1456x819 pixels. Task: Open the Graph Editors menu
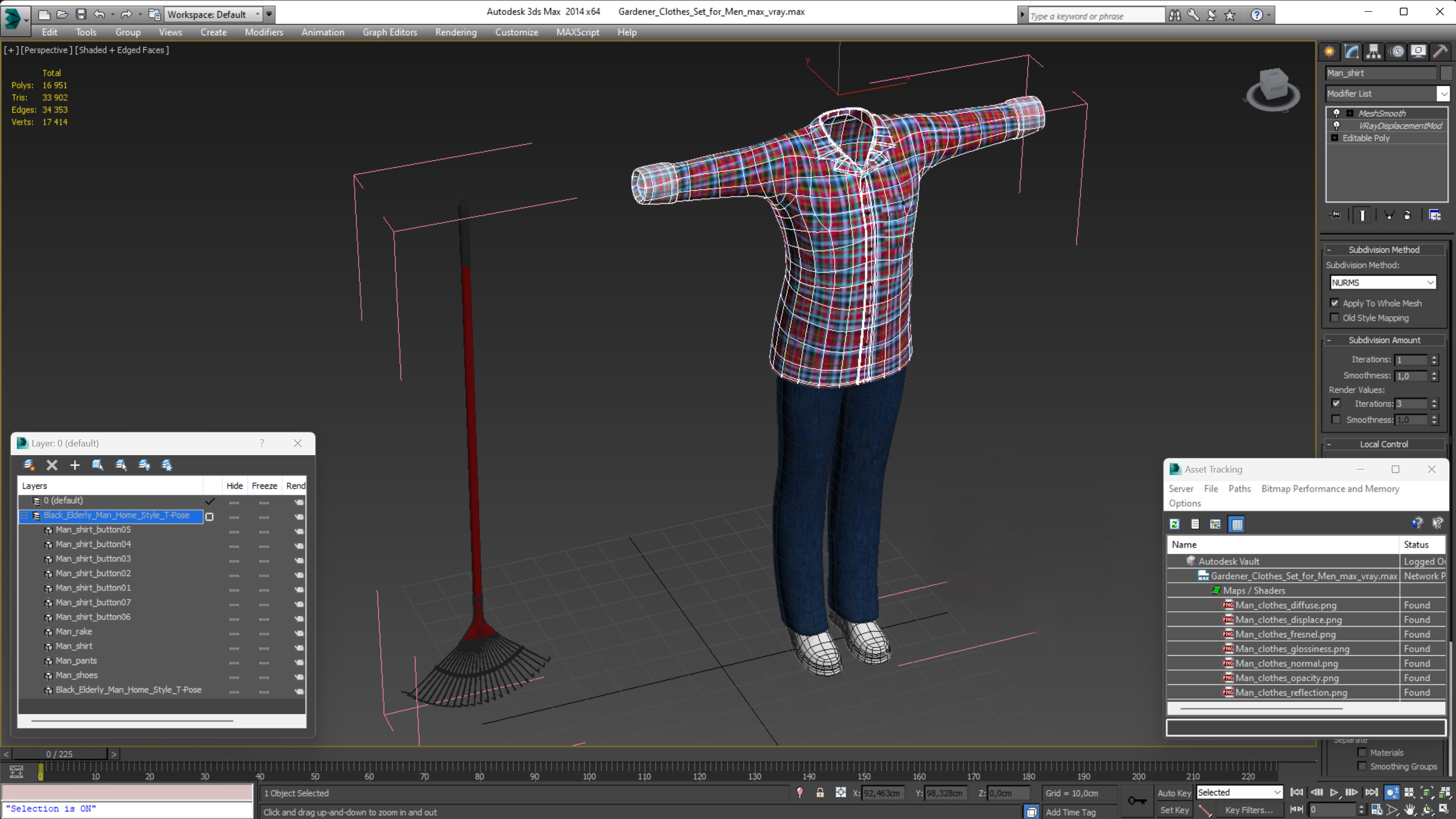(389, 32)
